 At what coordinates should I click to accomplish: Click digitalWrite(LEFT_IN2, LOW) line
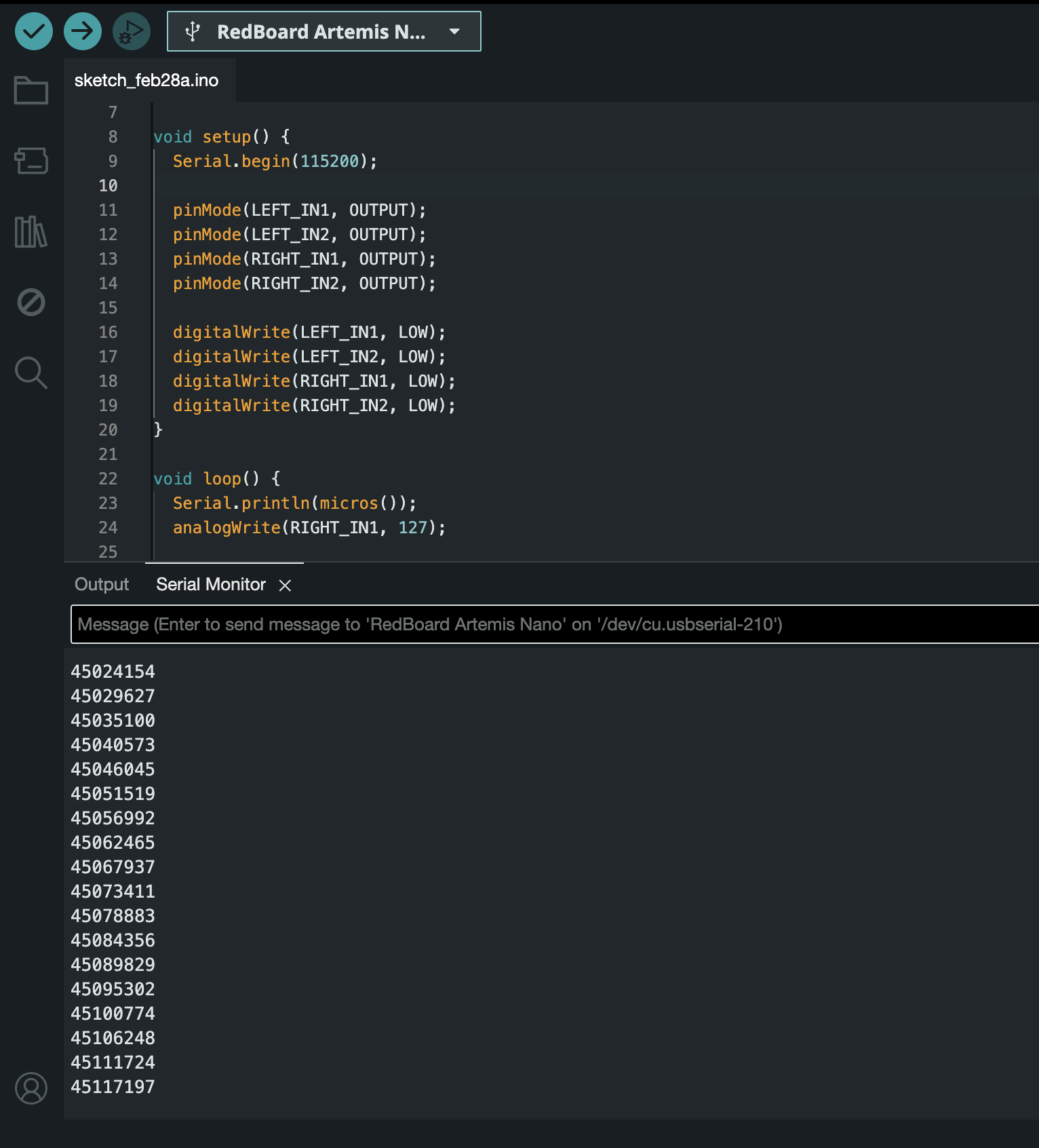click(309, 356)
